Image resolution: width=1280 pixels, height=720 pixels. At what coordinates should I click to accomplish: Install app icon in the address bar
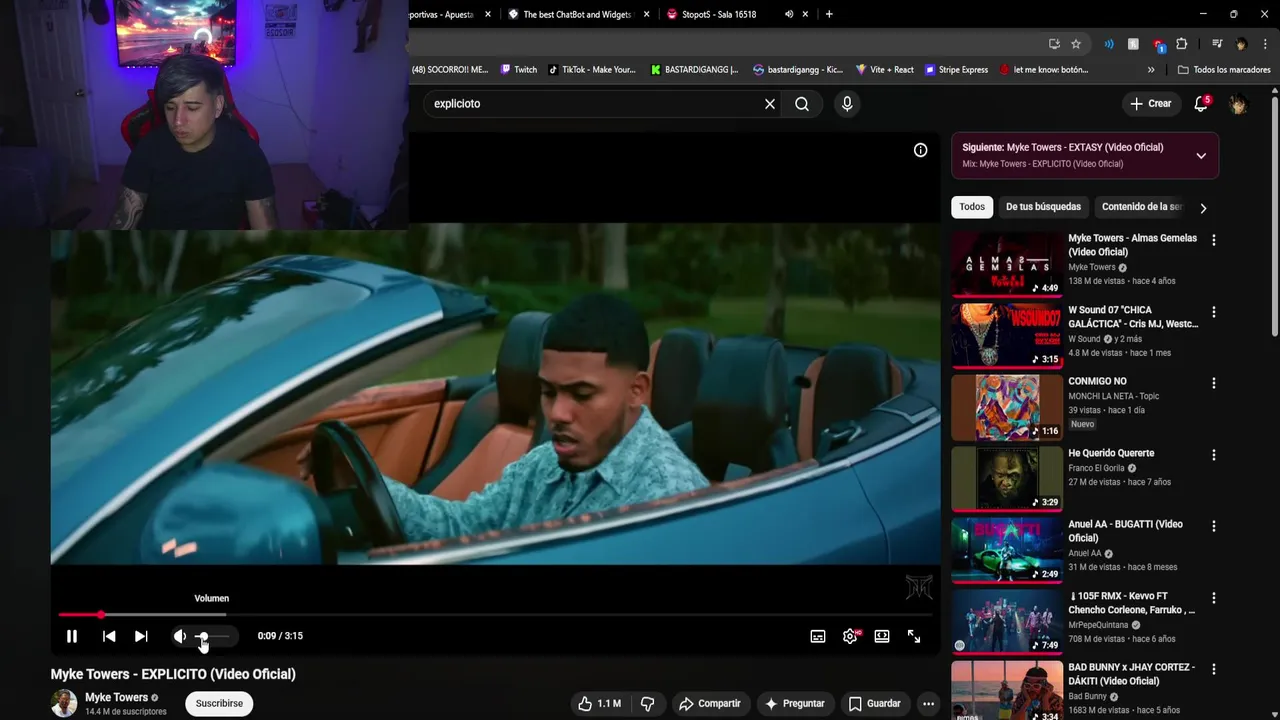click(x=1054, y=44)
